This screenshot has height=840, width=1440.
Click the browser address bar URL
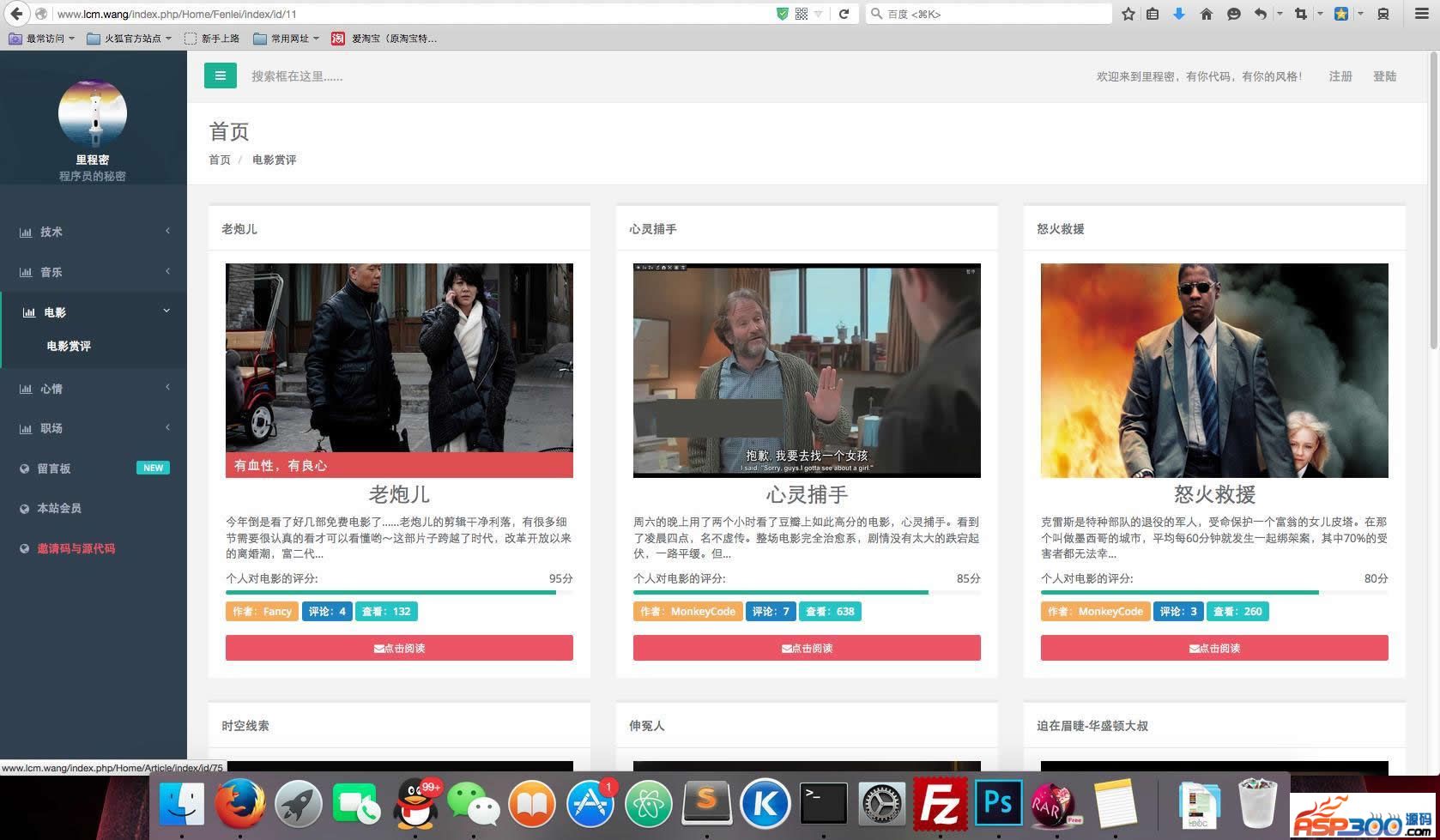coord(412,14)
